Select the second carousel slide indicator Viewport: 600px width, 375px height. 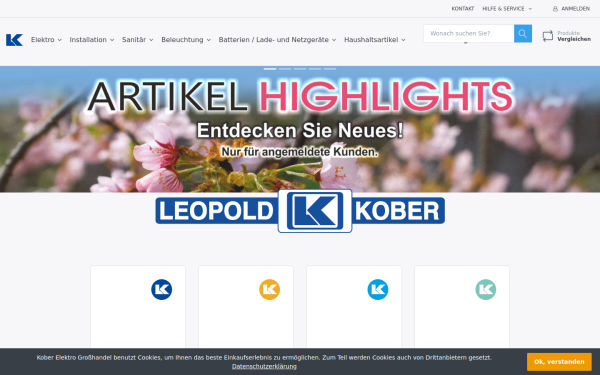285,69
